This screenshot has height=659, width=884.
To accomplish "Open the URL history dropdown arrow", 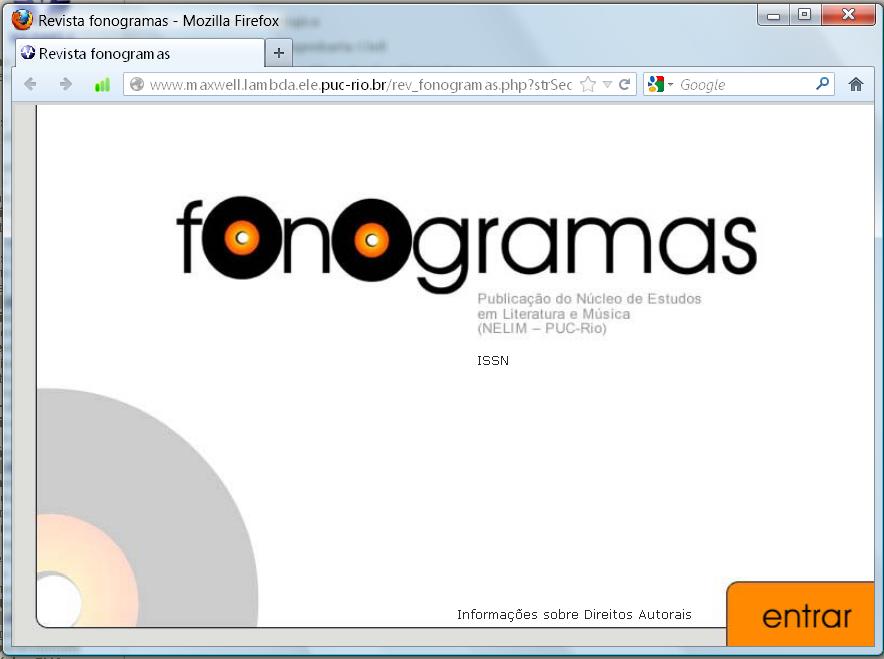I will click(607, 85).
